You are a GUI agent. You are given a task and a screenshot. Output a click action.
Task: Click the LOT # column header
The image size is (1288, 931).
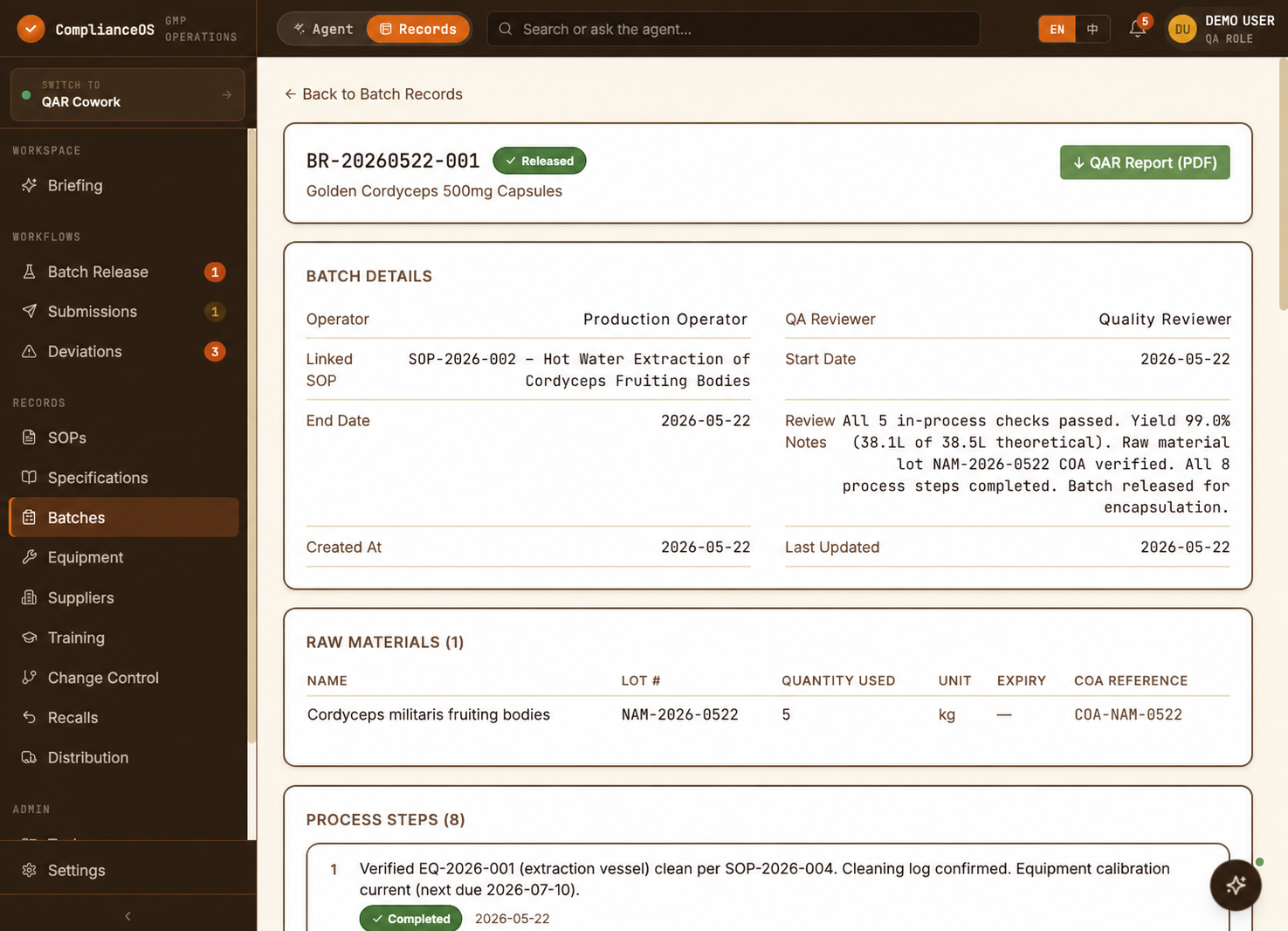click(x=641, y=680)
